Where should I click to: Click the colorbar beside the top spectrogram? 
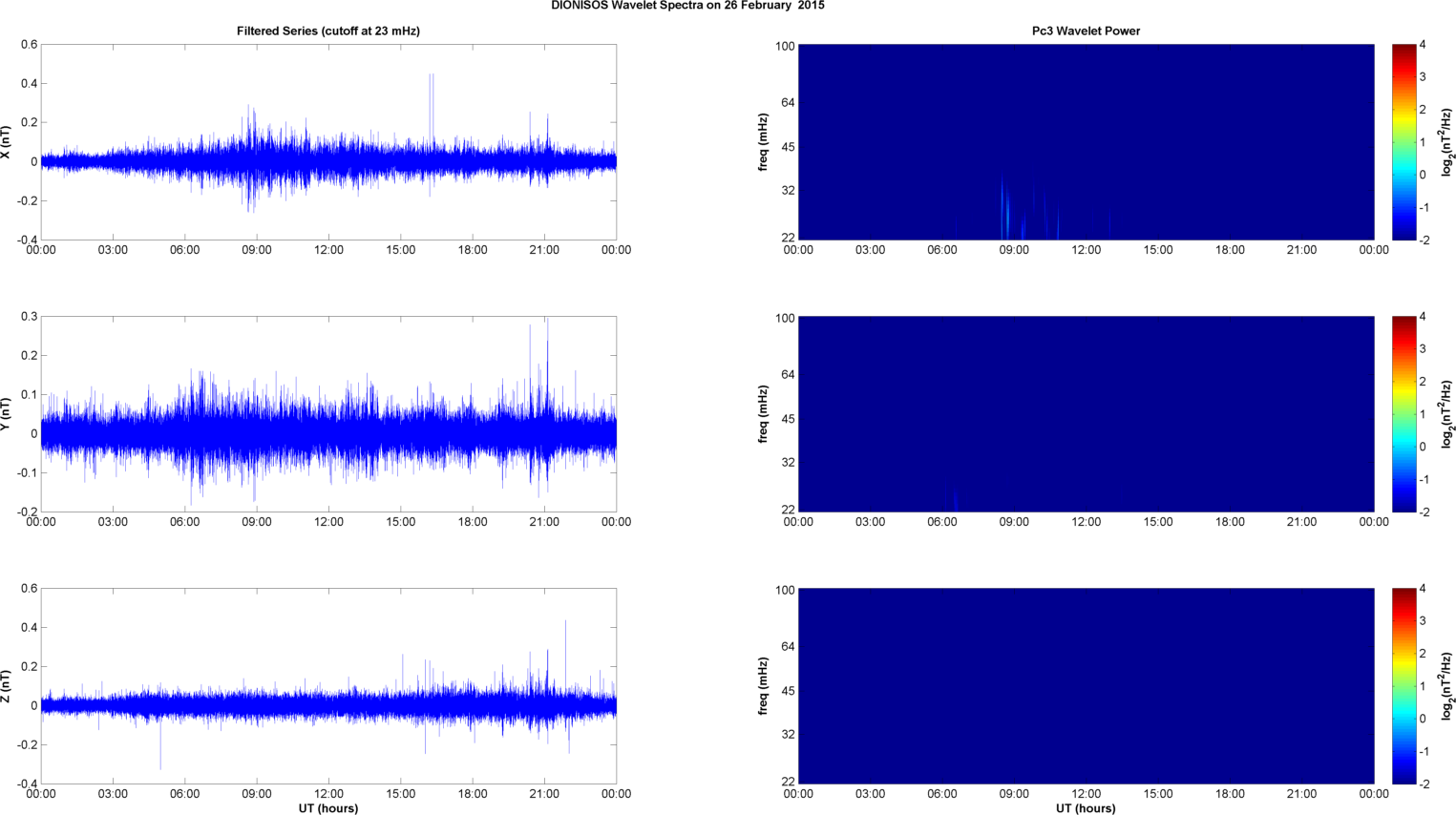1403,142
